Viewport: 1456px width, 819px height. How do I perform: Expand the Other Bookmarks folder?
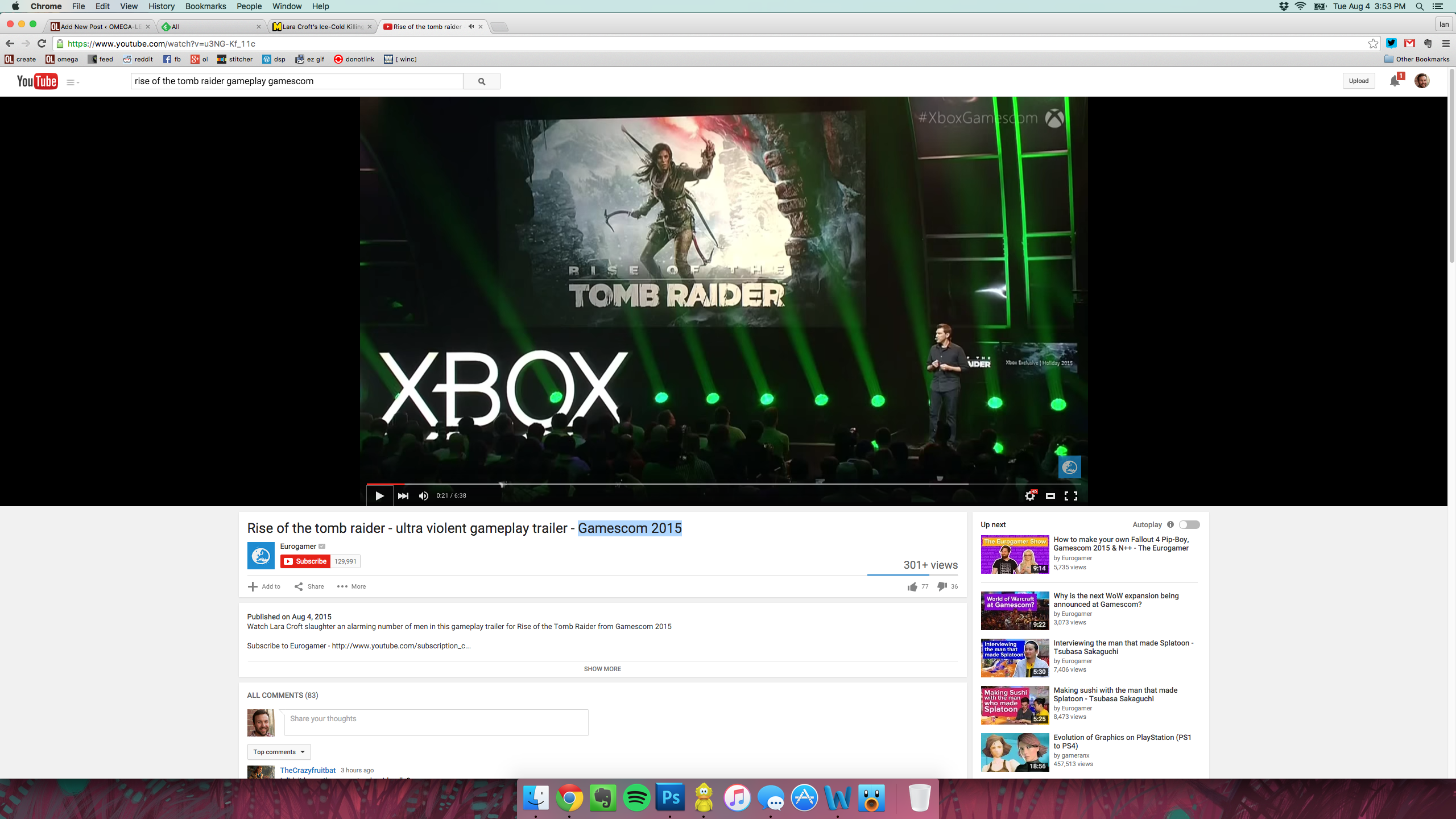(1417, 59)
